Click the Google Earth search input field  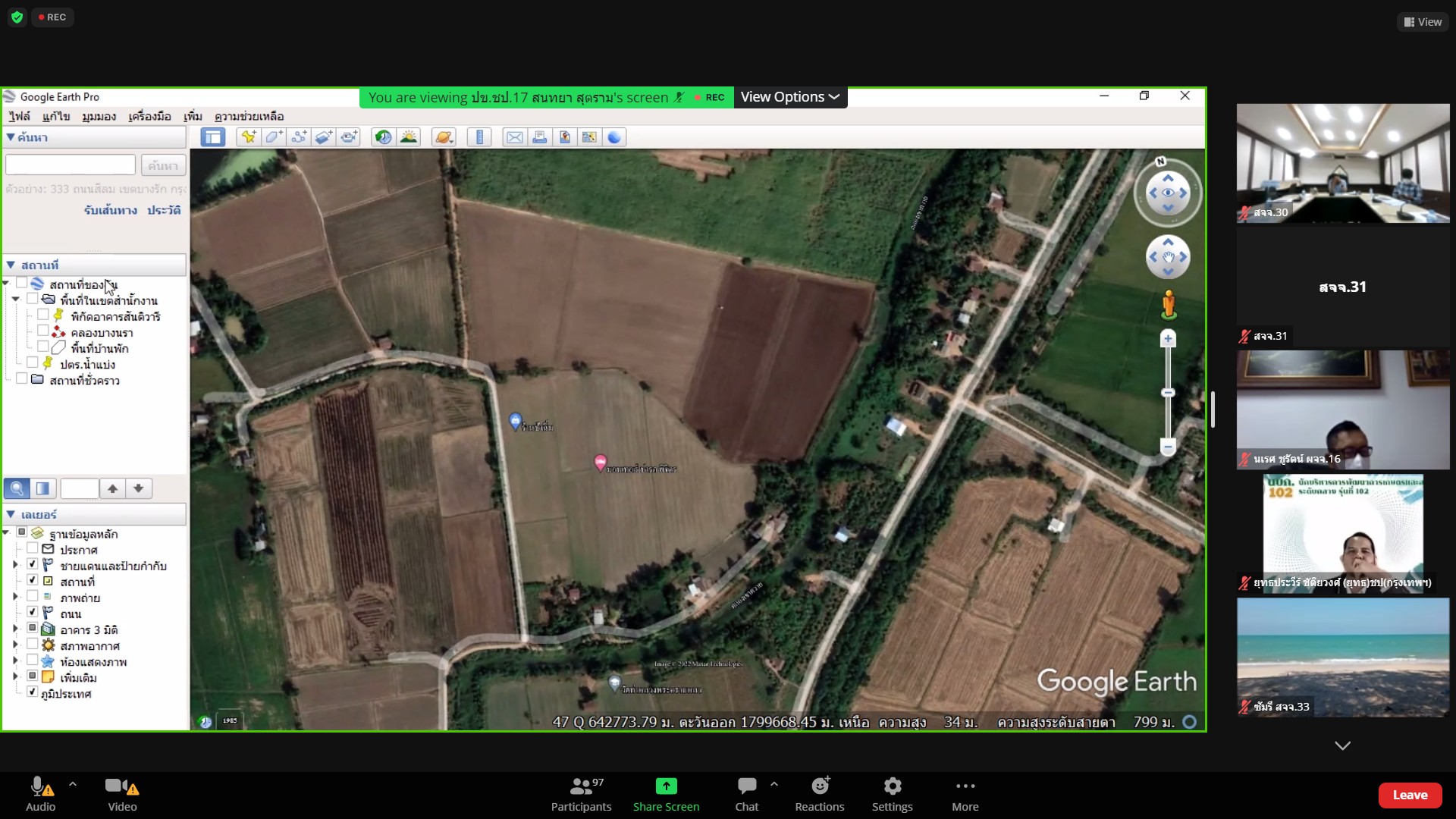pyautogui.click(x=71, y=165)
